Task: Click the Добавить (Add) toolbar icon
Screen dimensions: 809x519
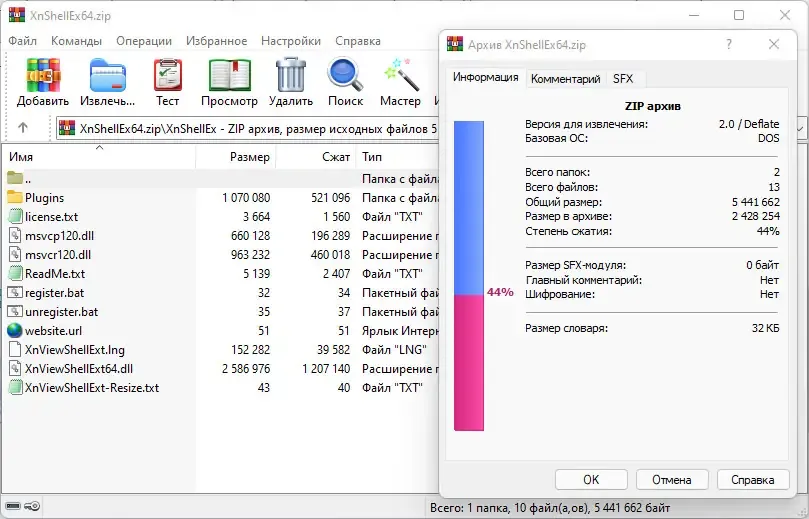Action: [43, 82]
